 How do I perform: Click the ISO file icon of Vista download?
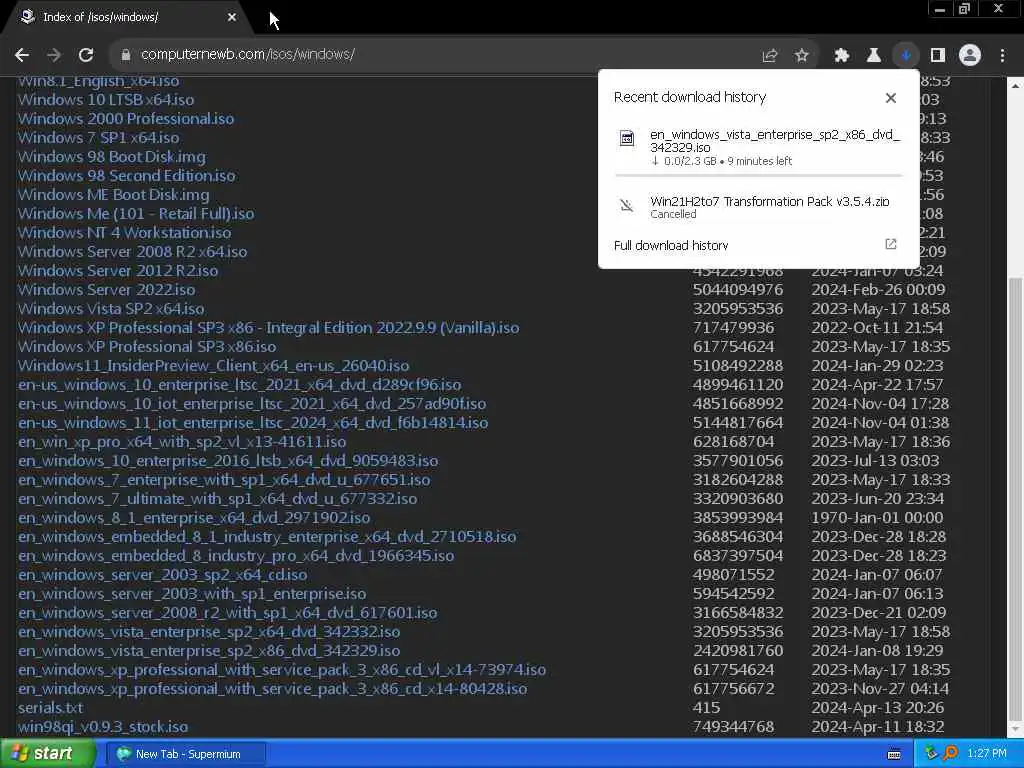627,138
